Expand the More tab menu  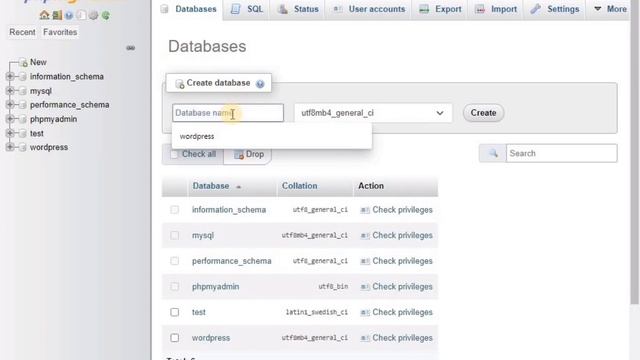coord(611,9)
